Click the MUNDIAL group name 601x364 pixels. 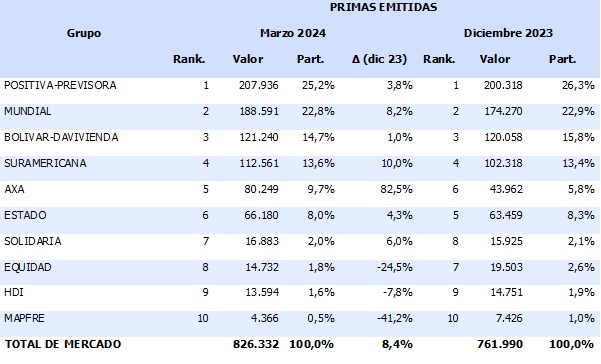[x=28, y=111]
